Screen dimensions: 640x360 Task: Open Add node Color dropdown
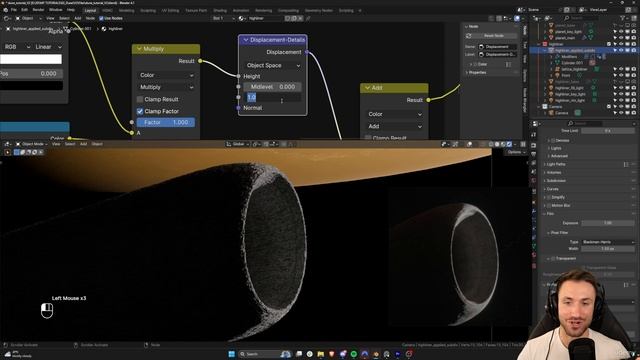tap(394, 114)
